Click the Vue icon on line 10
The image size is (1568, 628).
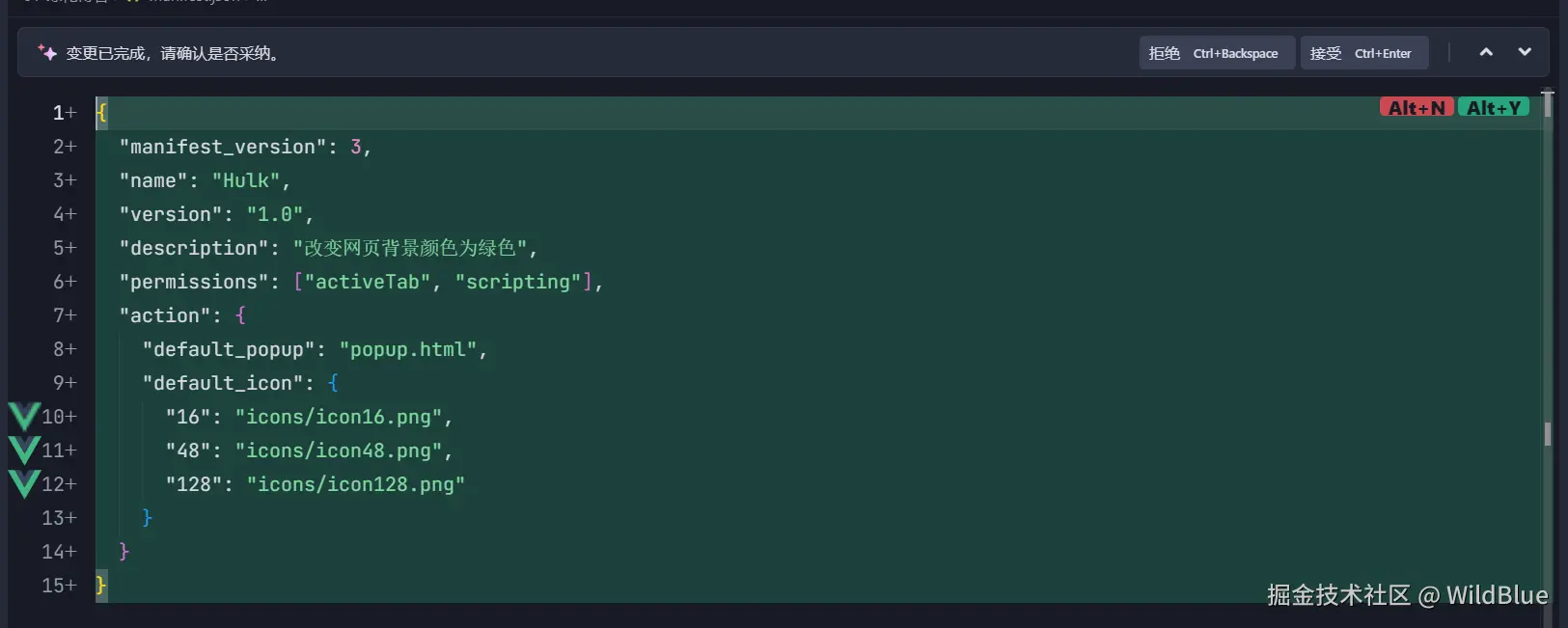point(24,417)
